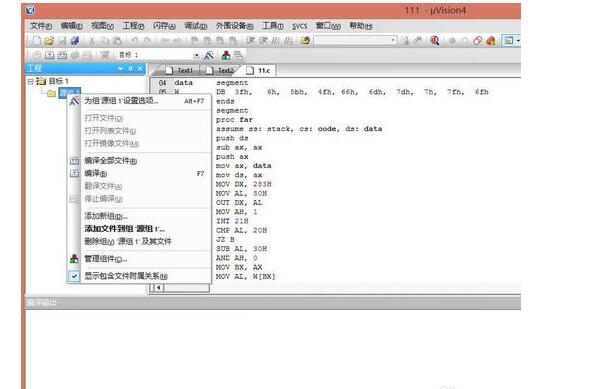Switch to the Text2 editor tab
Viewport: 613px width, 389px height.
click(220, 70)
